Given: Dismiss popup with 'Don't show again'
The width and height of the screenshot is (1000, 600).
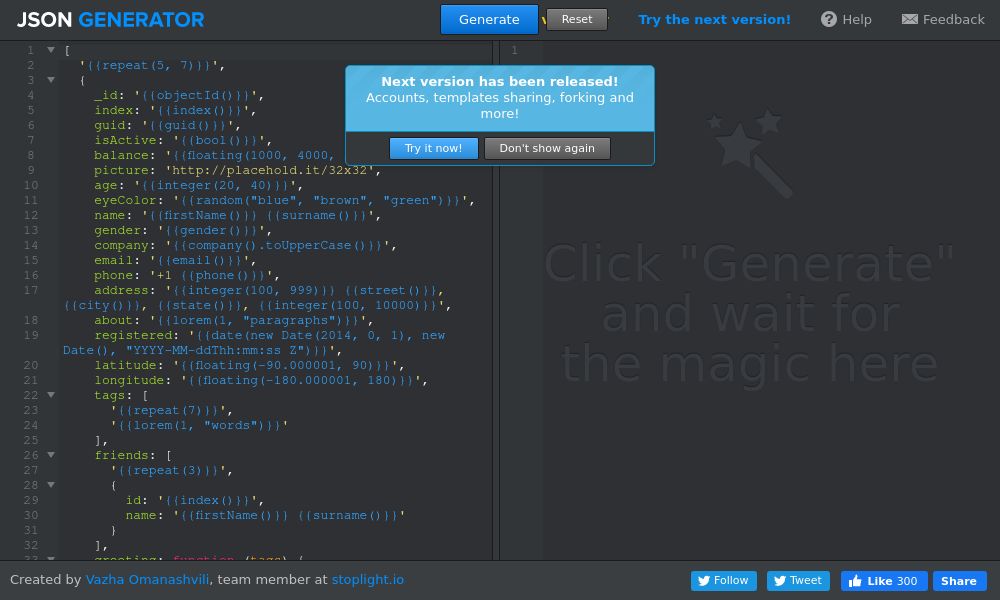Looking at the screenshot, I should click(x=547, y=148).
